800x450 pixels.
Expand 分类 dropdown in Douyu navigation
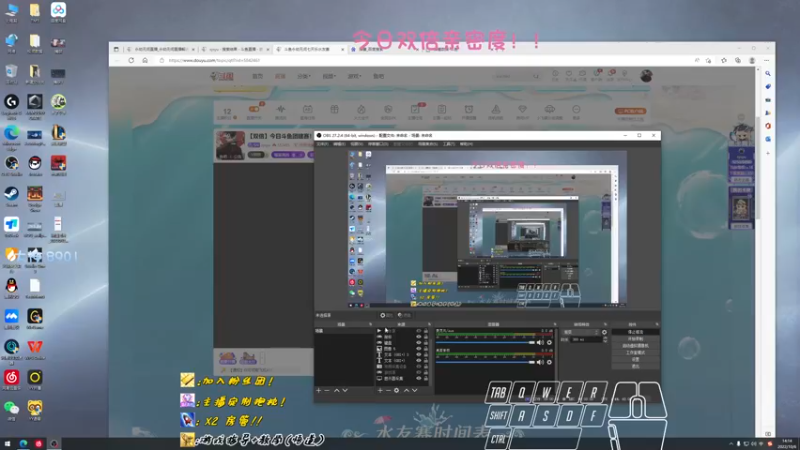304,77
